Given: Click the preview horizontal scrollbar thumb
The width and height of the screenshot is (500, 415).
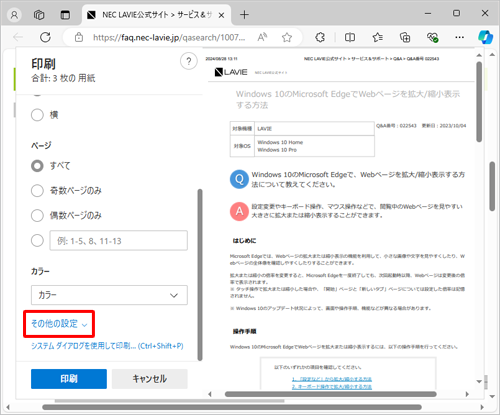Looking at the screenshot, I should 331,394.
